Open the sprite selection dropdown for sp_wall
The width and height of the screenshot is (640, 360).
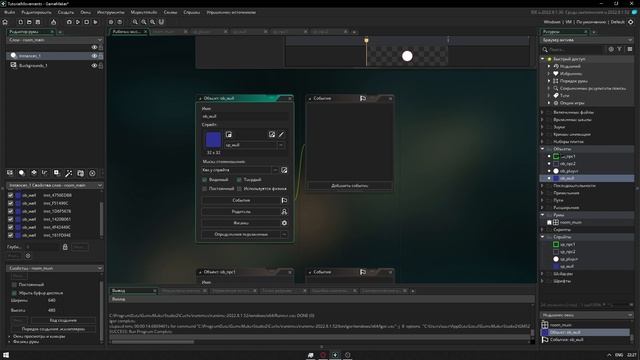(x=281, y=145)
